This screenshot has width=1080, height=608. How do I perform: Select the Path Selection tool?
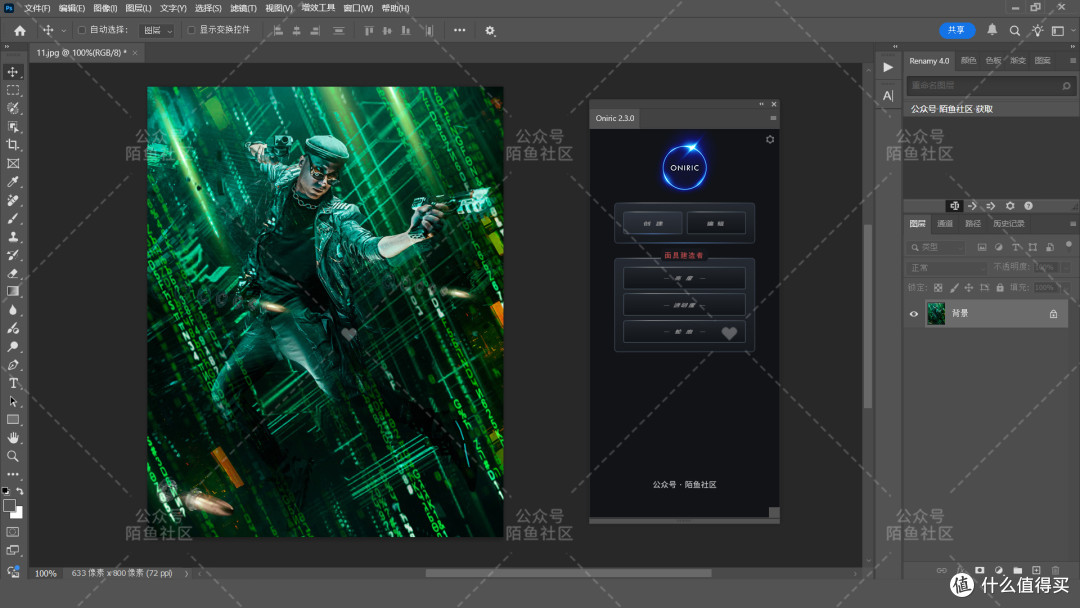coord(13,401)
